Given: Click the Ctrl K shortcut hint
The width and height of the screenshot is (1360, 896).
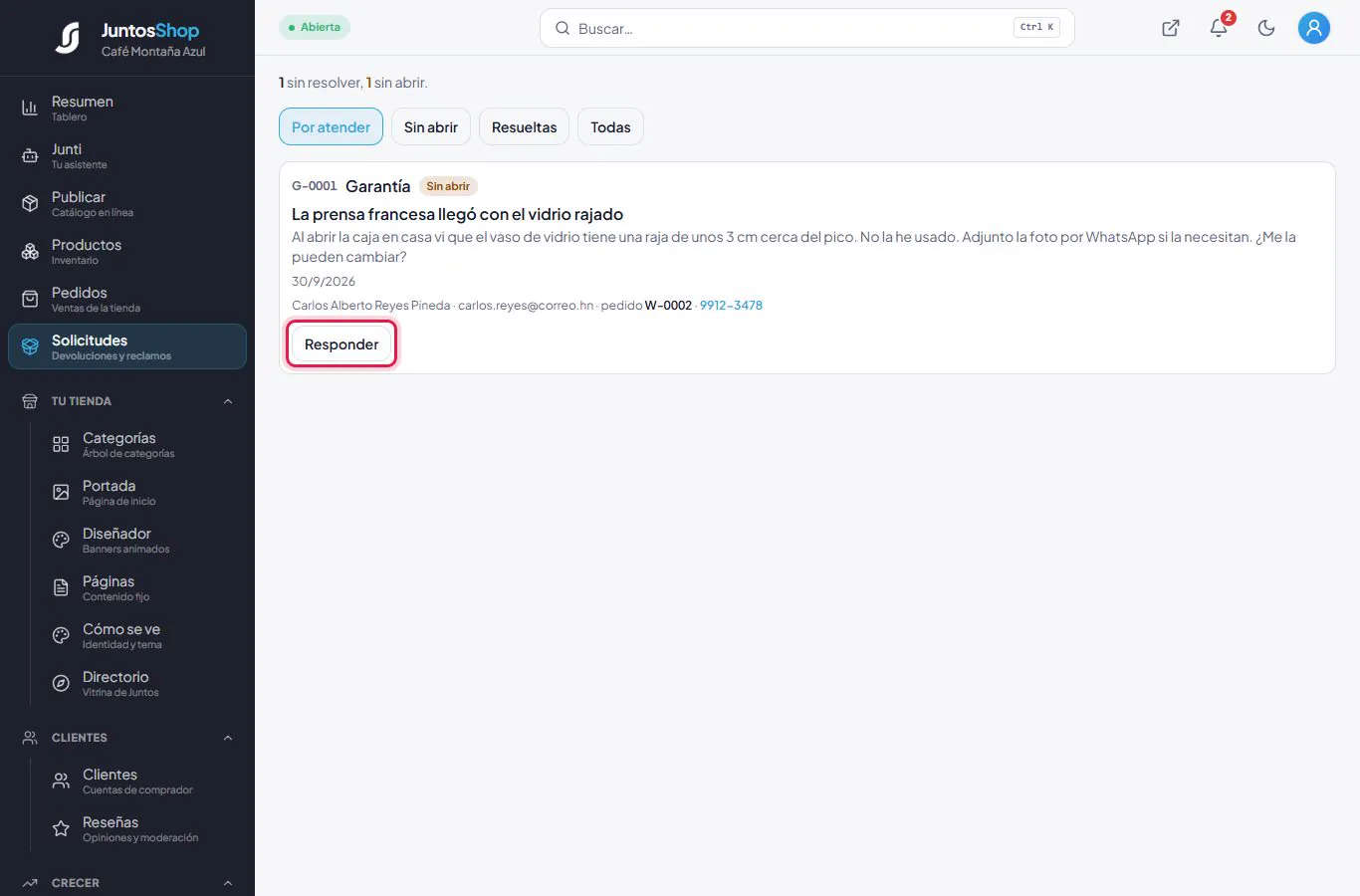Looking at the screenshot, I should [x=1036, y=28].
